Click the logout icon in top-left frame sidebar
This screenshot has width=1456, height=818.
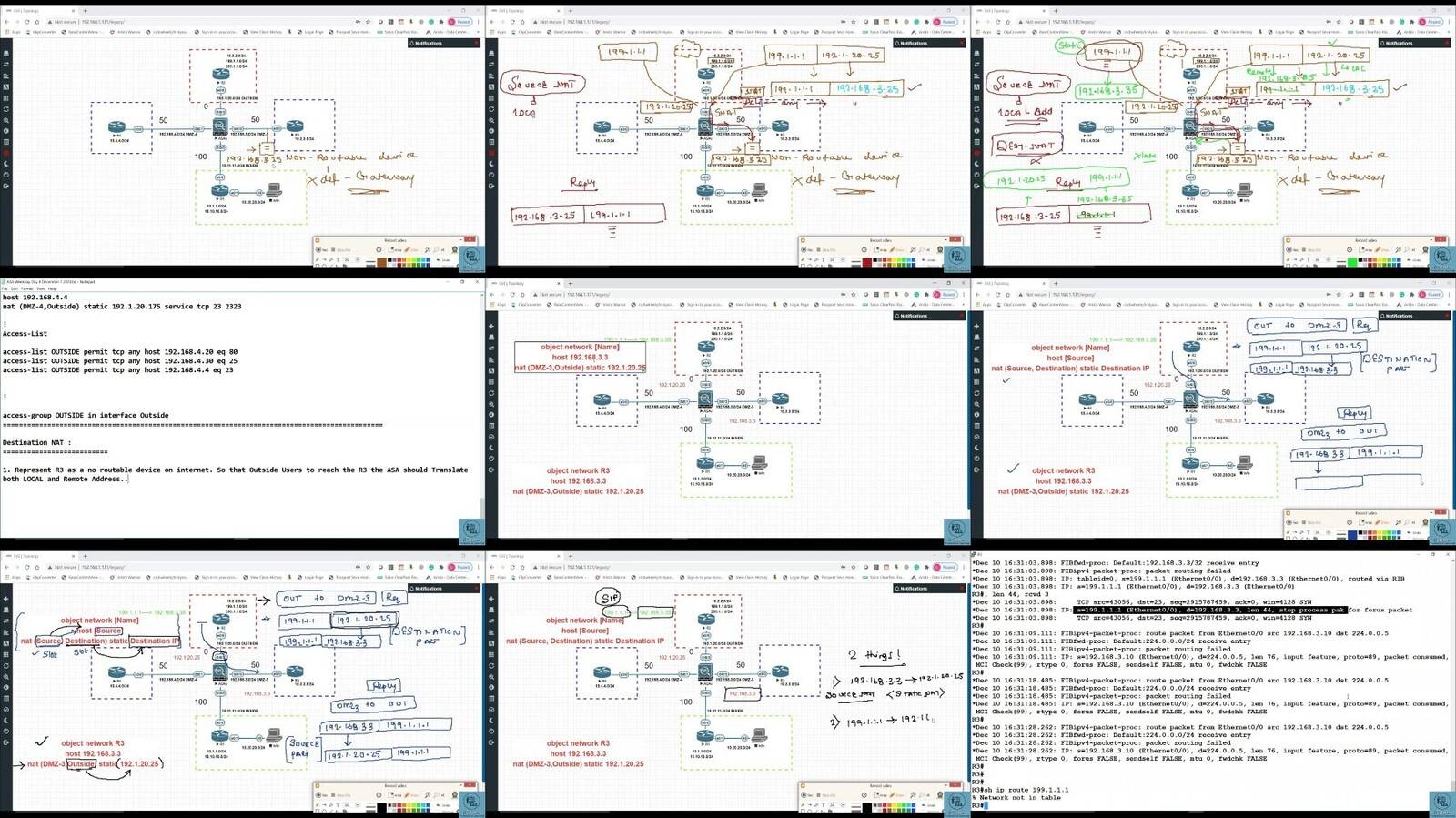click(5, 186)
